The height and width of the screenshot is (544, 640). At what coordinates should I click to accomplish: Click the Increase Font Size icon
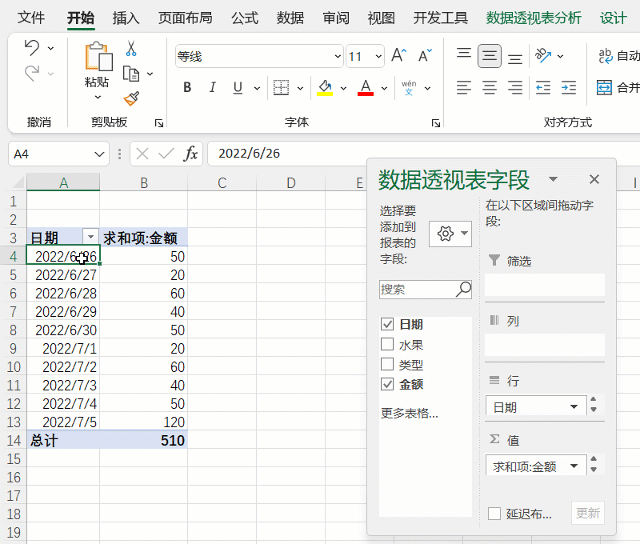tap(398, 56)
